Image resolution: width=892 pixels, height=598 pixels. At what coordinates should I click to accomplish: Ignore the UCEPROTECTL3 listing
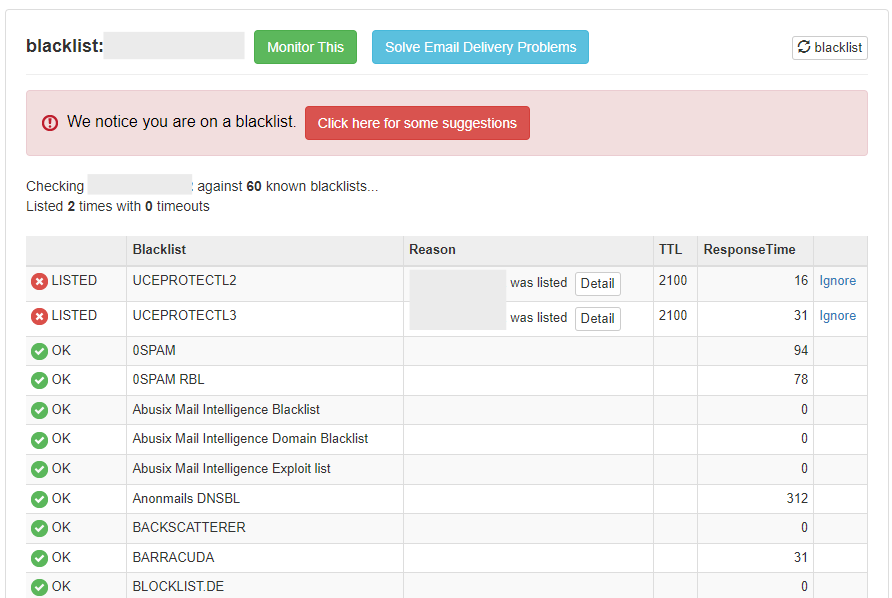837,316
